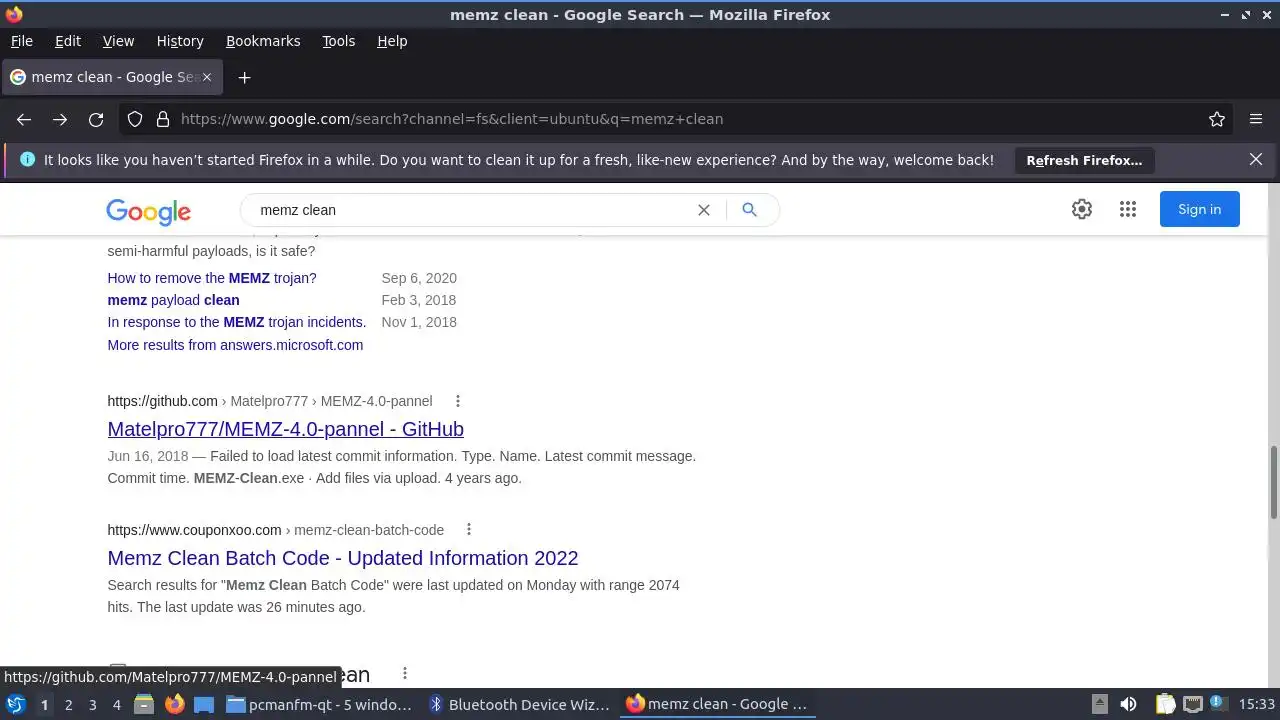The width and height of the screenshot is (1280, 720).
Task: Open Google quick settings gear
Action: (x=1082, y=209)
